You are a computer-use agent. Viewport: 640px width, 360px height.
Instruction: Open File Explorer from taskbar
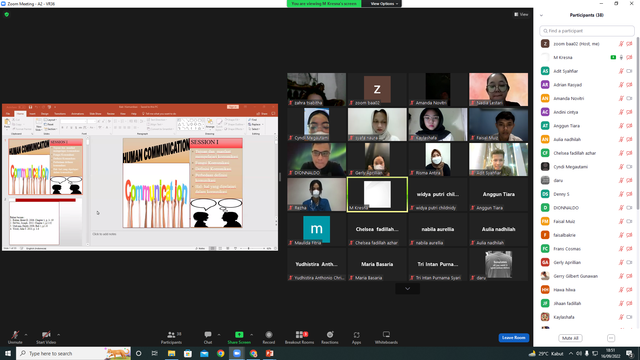[x=171, y=353]
